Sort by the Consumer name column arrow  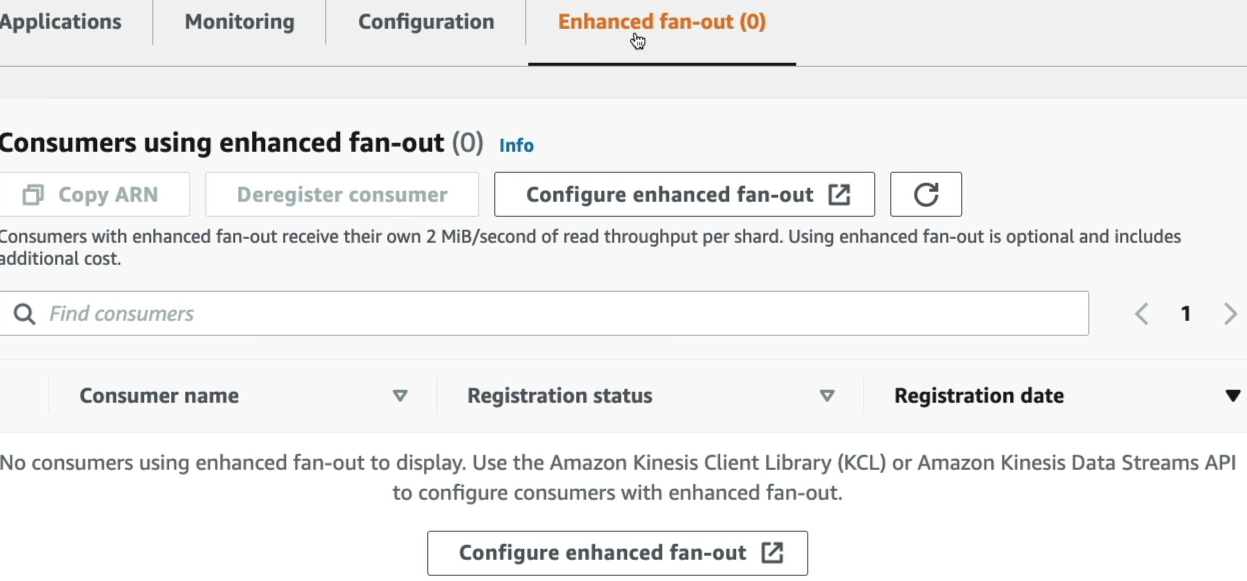point(400,396)
